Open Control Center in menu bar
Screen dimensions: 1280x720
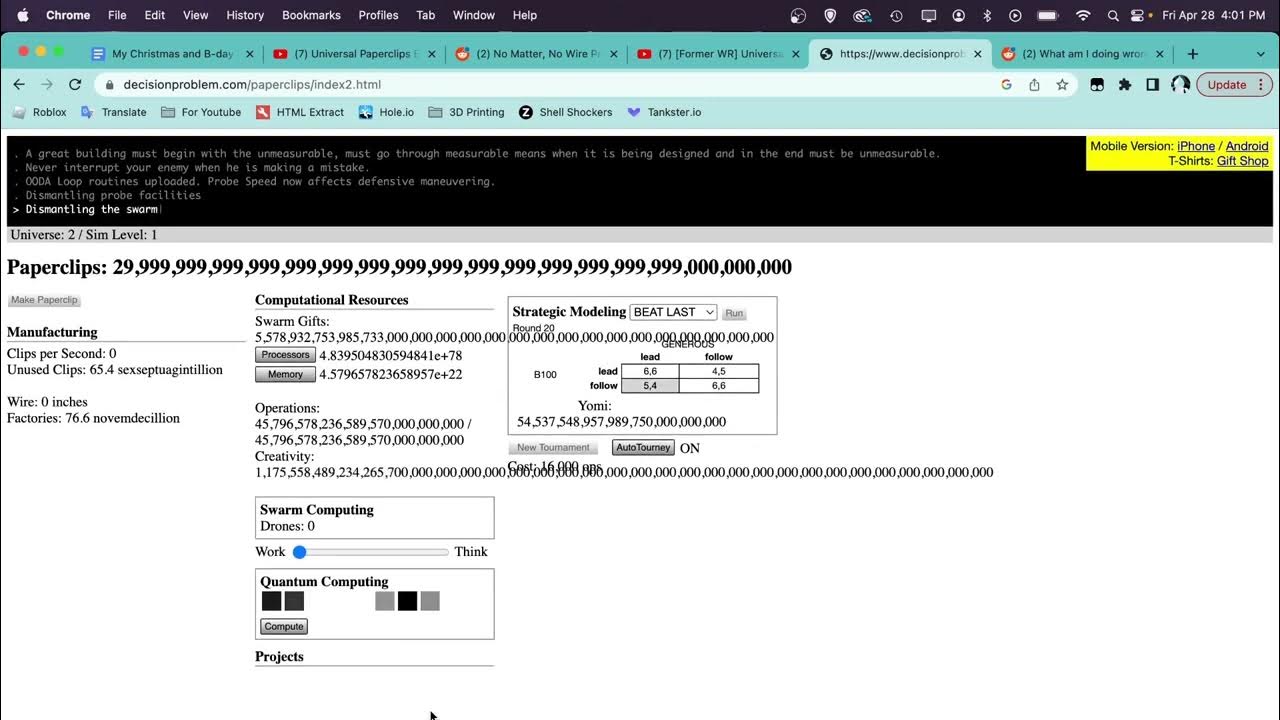tap(1137, 15)
